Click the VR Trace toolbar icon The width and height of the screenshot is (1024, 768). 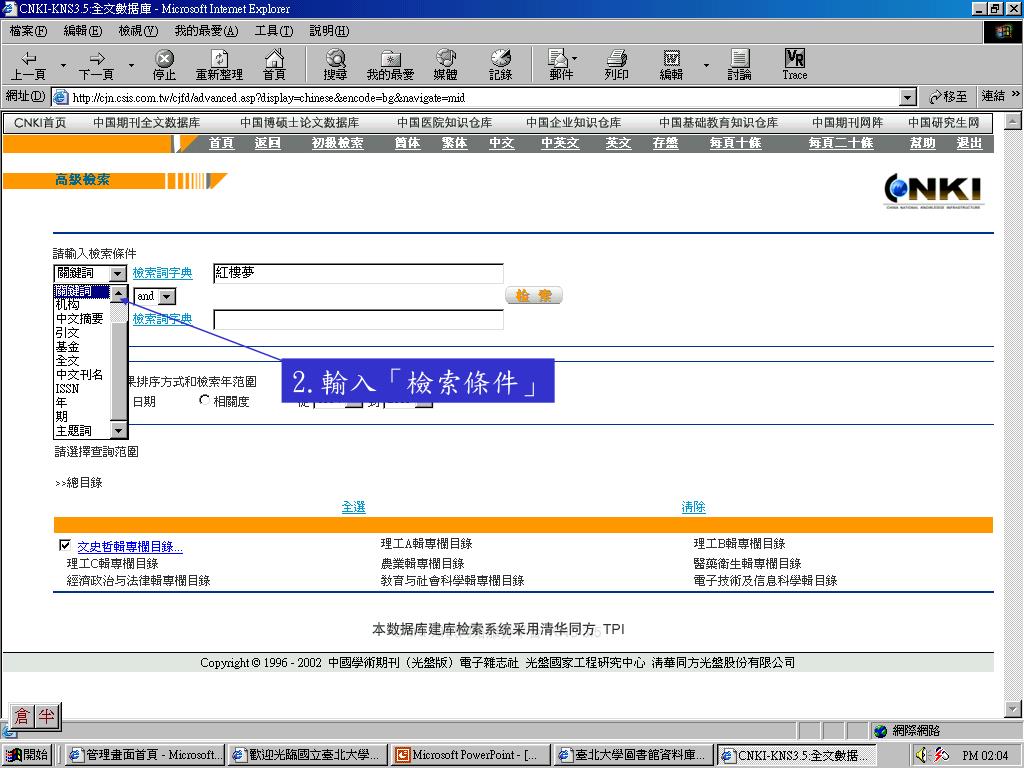(795, 65)
